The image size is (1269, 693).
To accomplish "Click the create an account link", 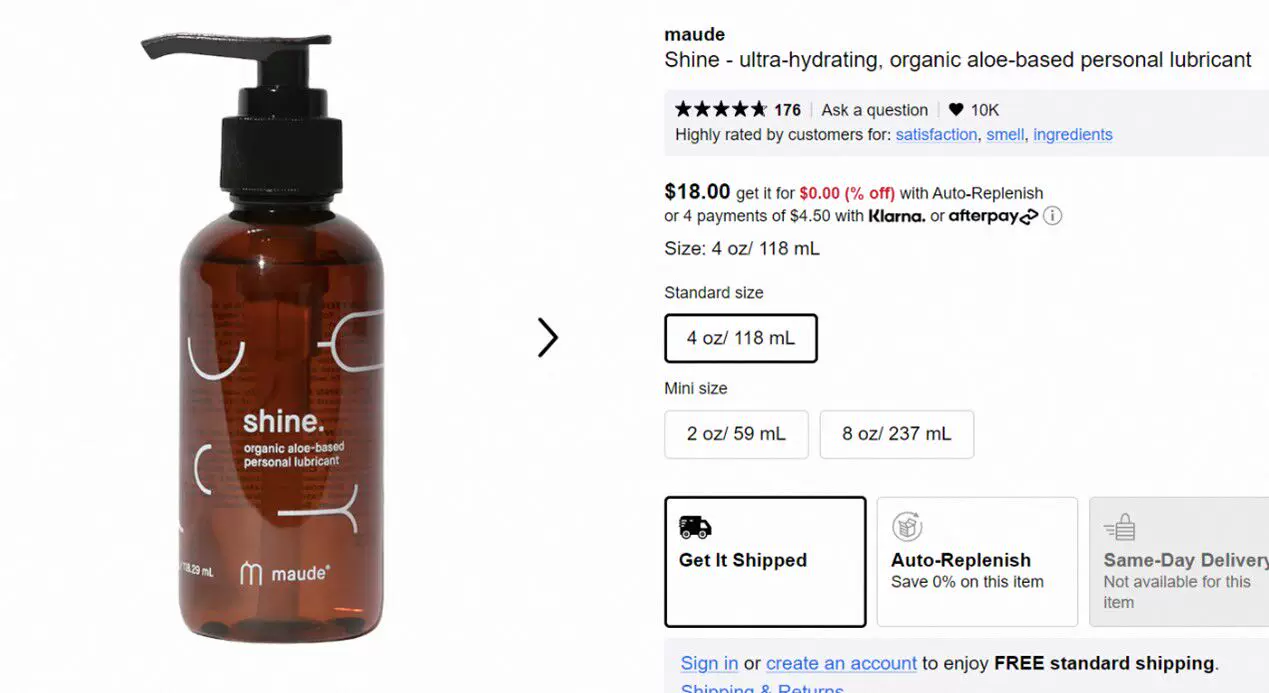I will (841, 663).
